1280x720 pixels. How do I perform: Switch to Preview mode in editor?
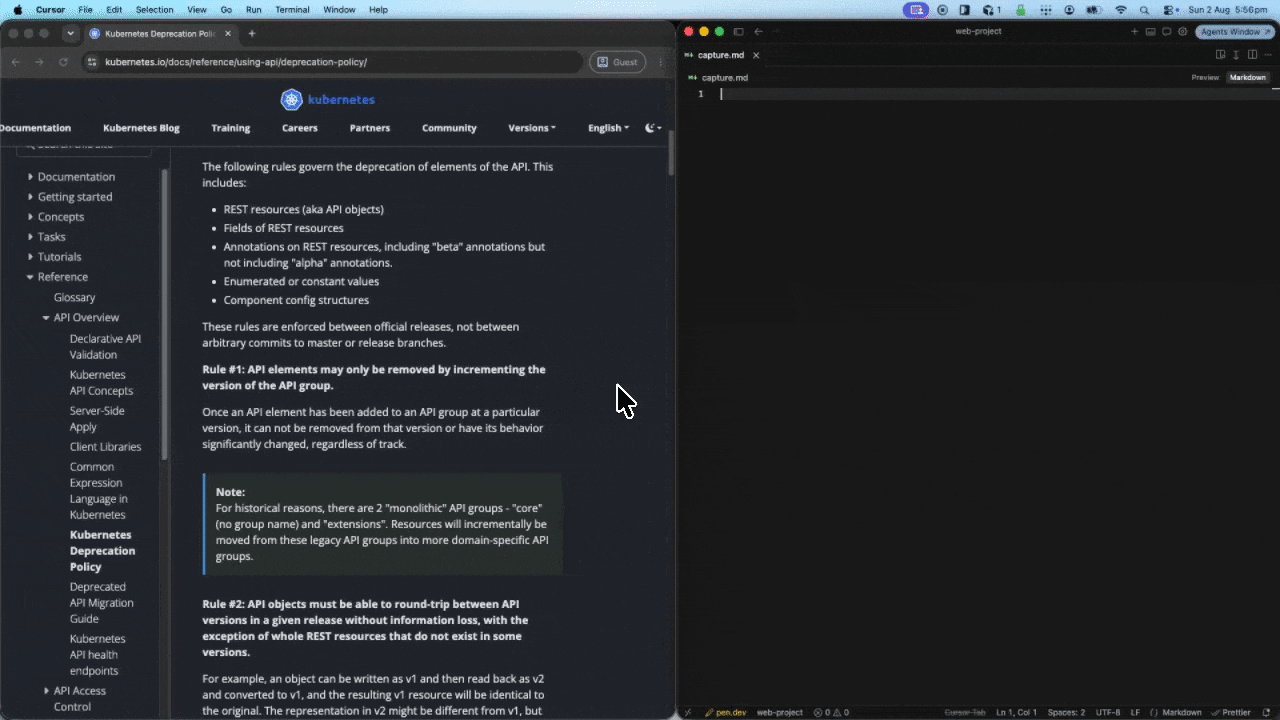click(x=1205, y=77)
